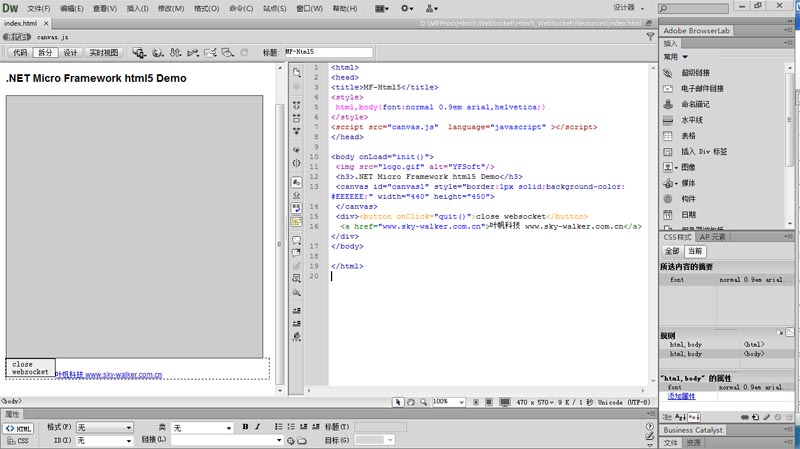Insert an email link (电子邮件链接)

[x=669, y=88]
